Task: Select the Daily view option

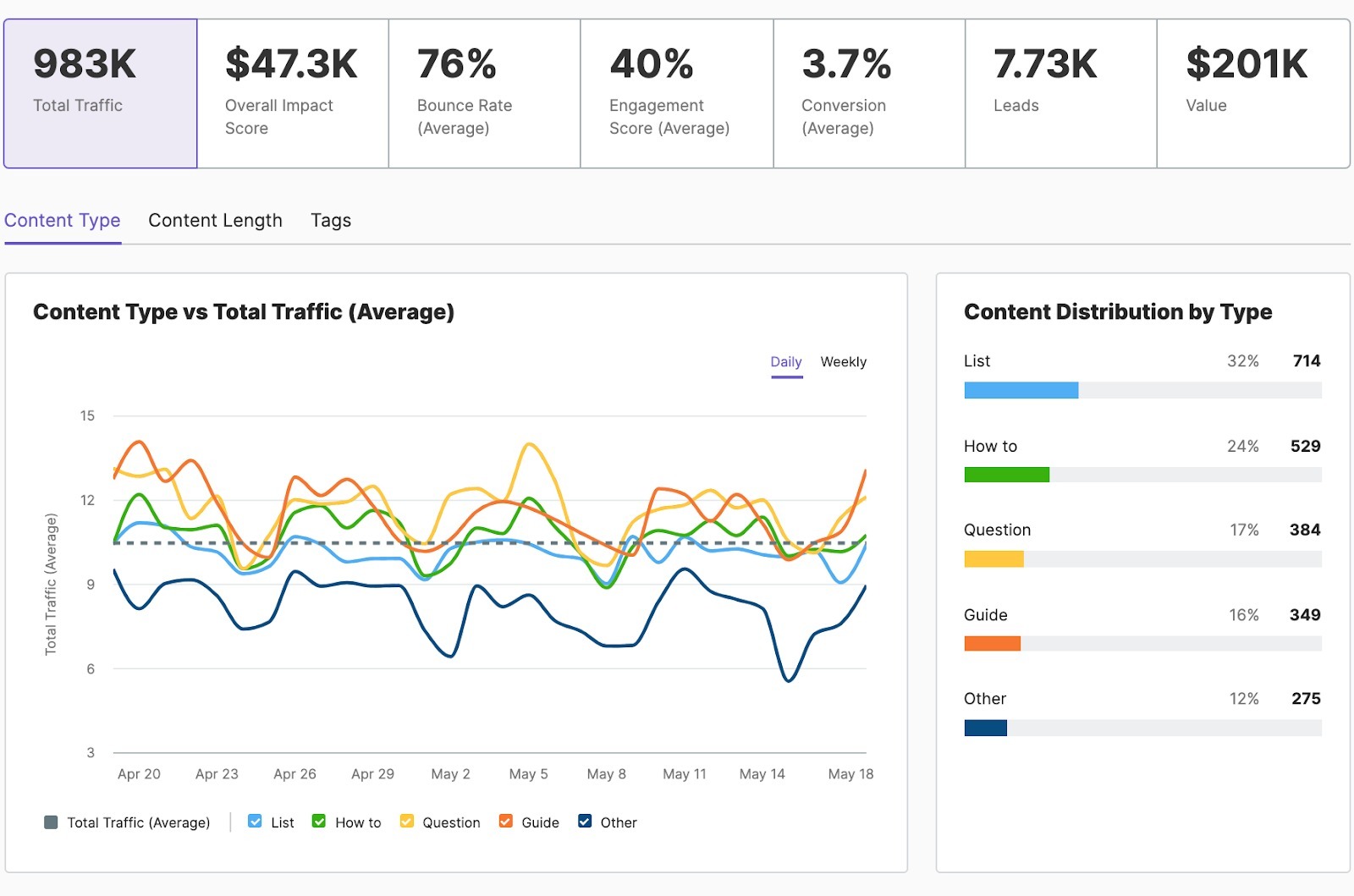Action: 786,361
